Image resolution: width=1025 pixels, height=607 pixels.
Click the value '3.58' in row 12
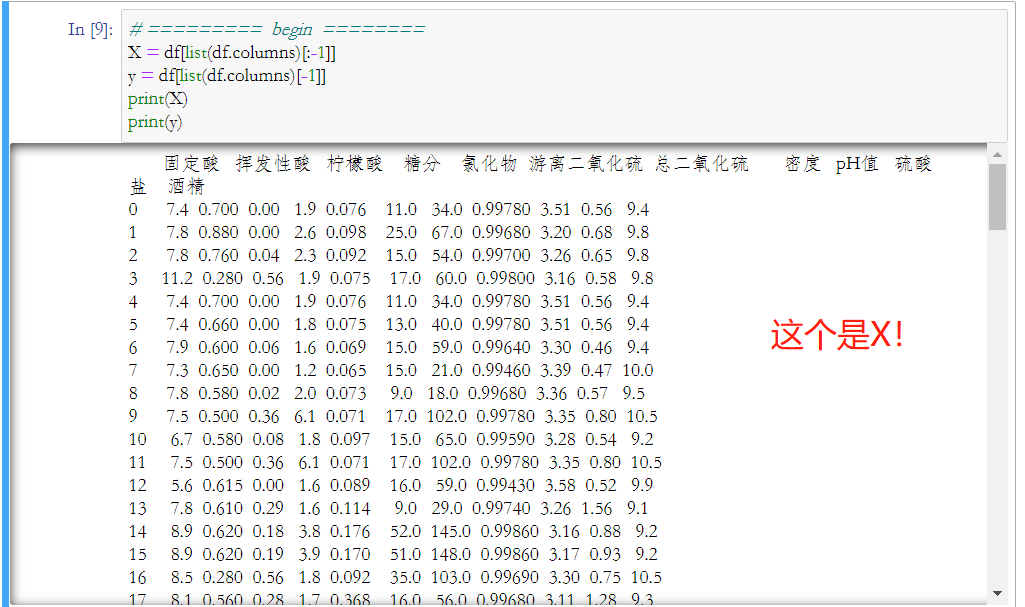[x=560, y=485]
